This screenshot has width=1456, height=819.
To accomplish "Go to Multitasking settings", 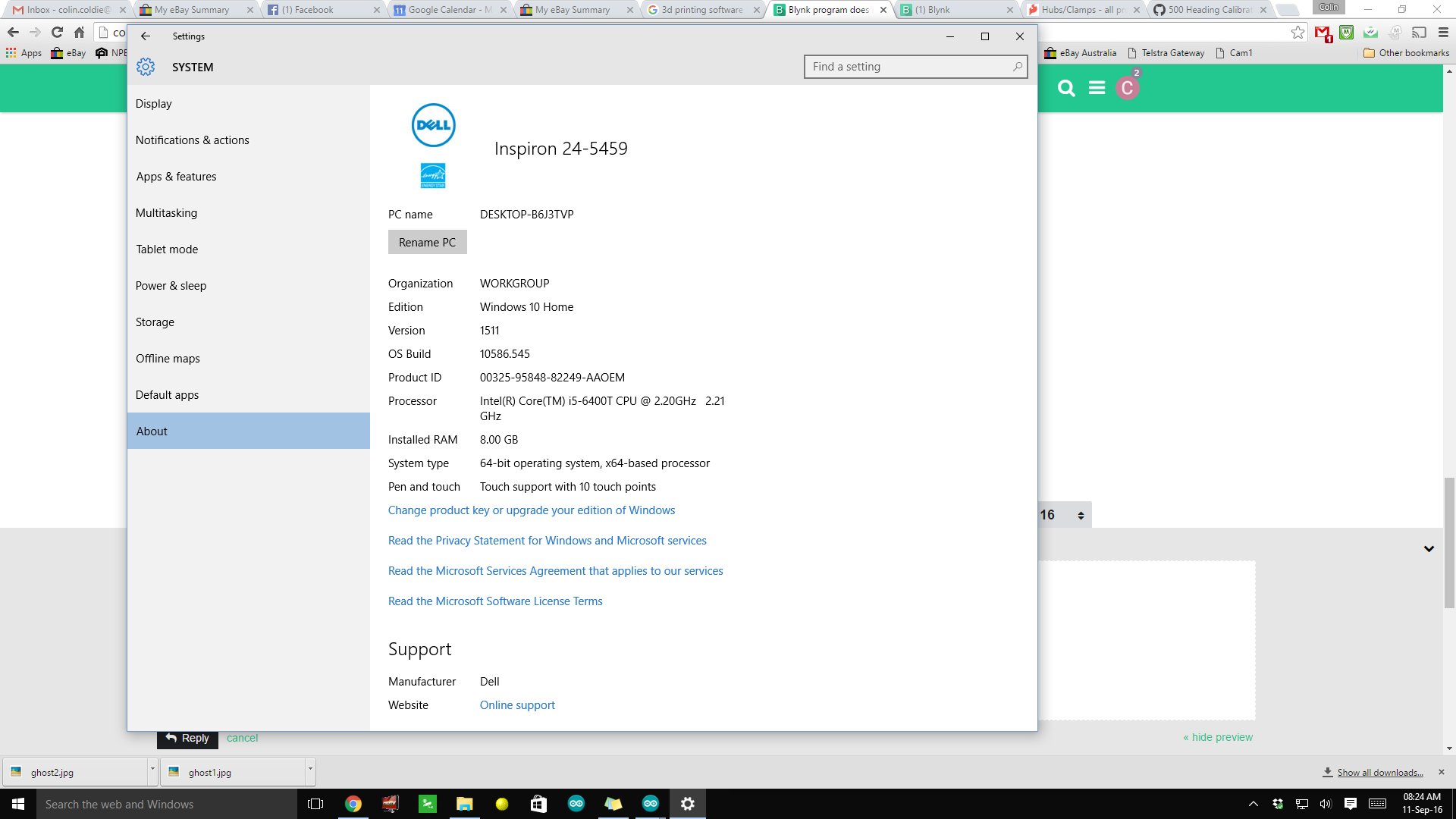I will click(x=249, y=213).
